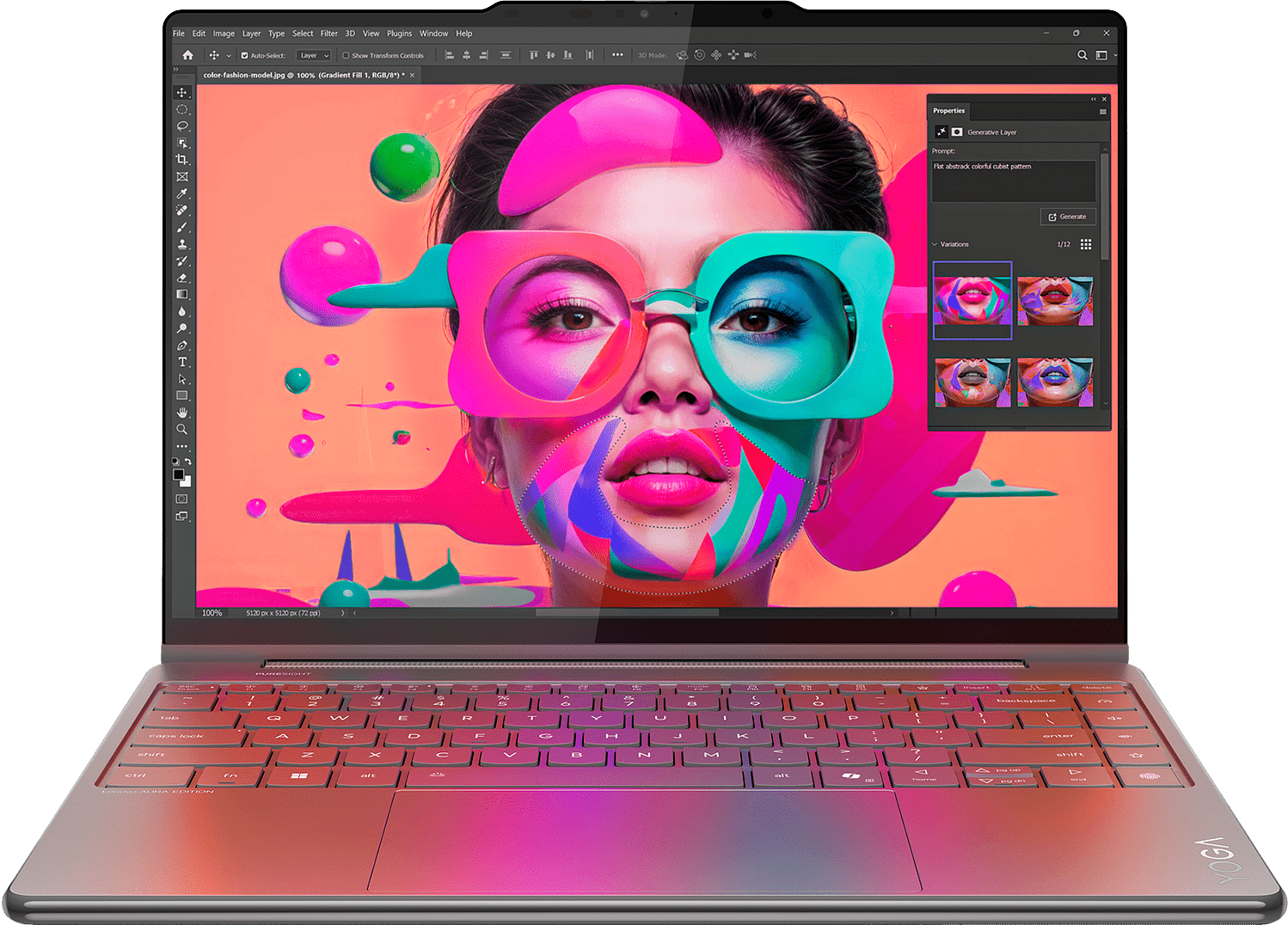The width and height of the screenshot is (1288, 925).
Task: Toggle Quick Mask mode in the toolbar
Action: click(182, 499)
